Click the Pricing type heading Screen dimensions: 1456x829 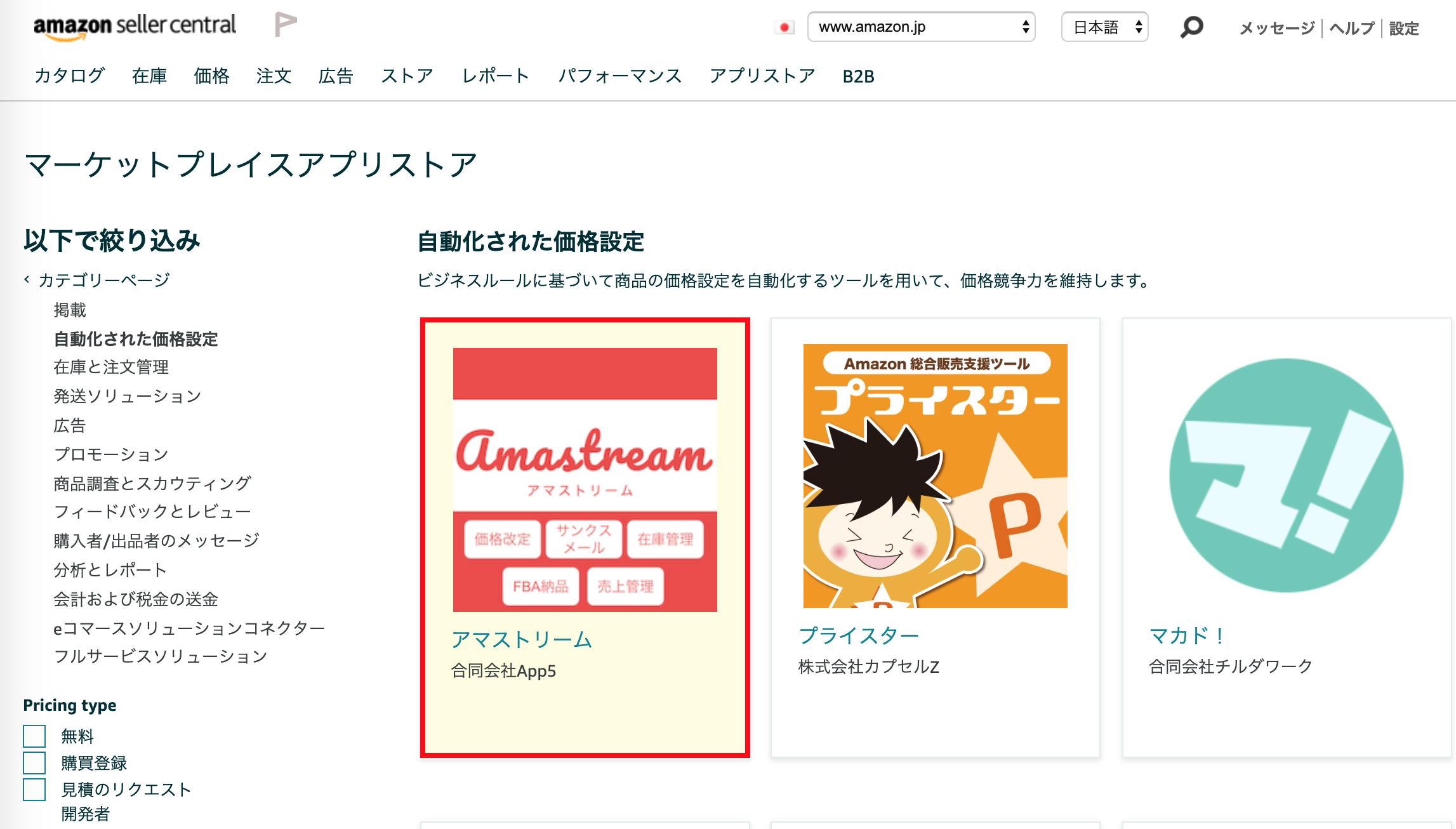(70, 705)
